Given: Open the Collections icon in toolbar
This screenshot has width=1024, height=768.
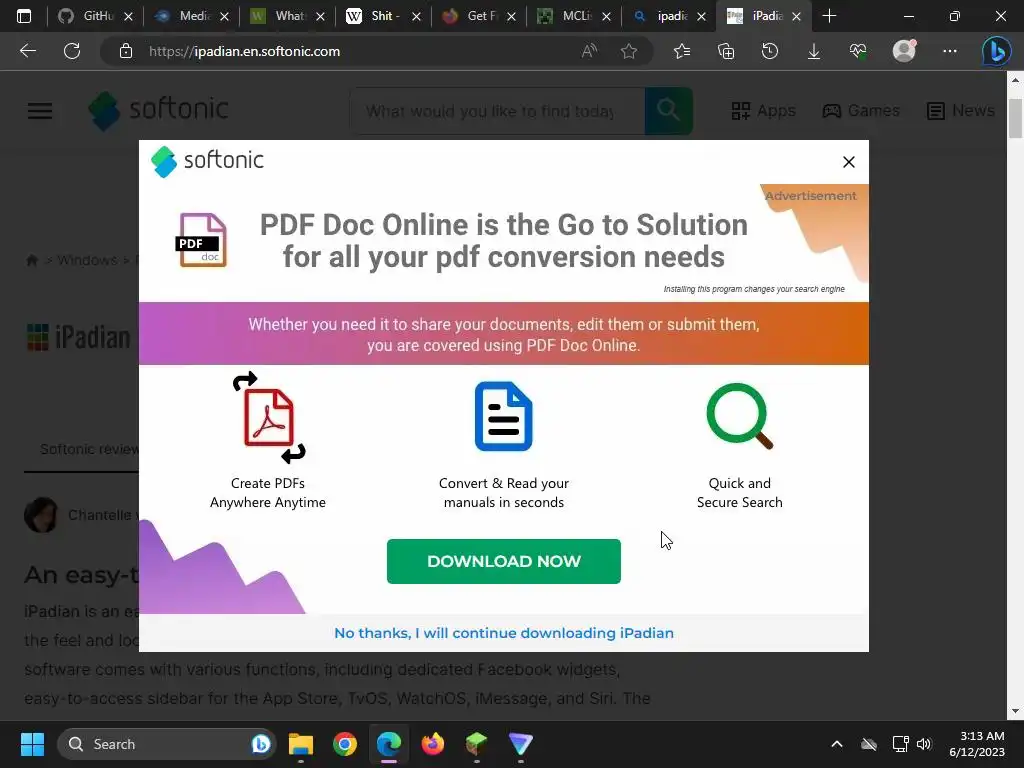Looking at the screenshot, I should [x=726, y=51].
